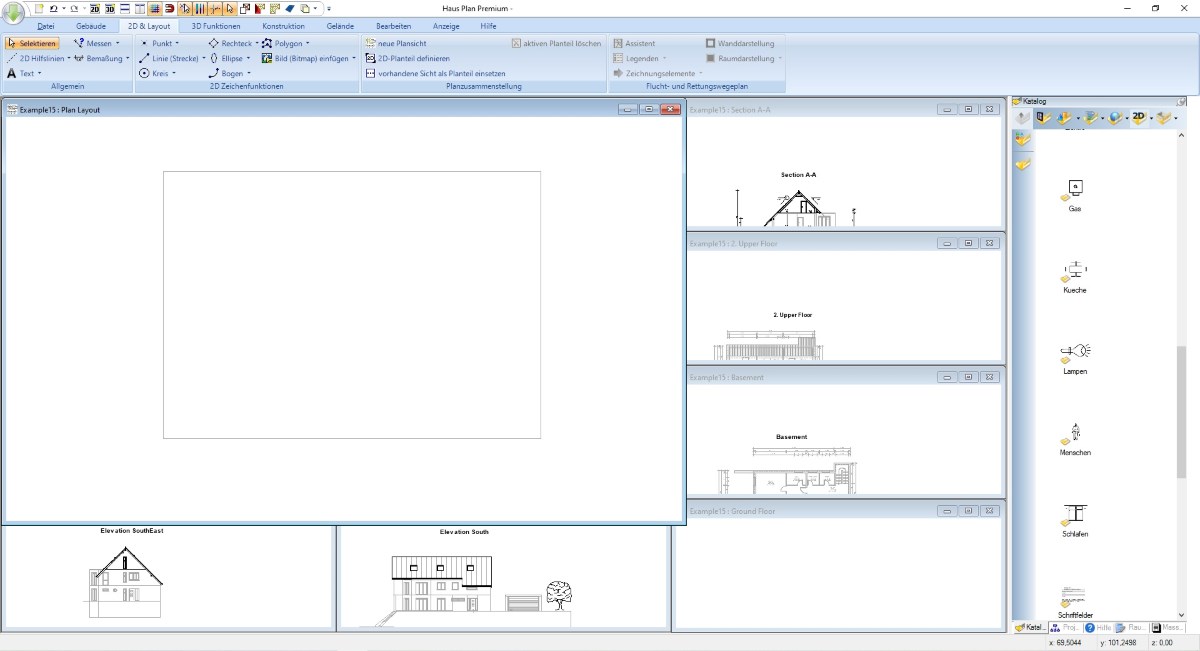Open the Gebäude ribbon tab
The width and height of the screenshot is (1200, 651).
(x=91, y=26)
